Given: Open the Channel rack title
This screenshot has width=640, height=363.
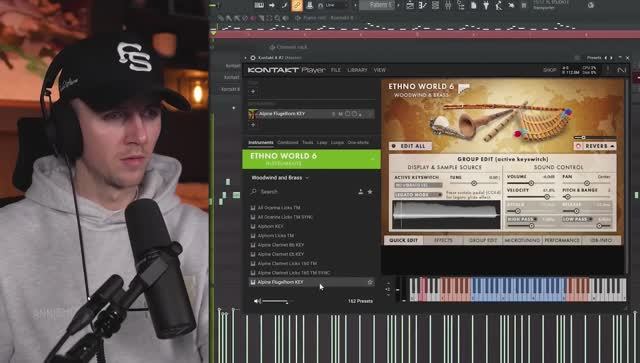Looking at the screenshot, I should coord(292,47).
